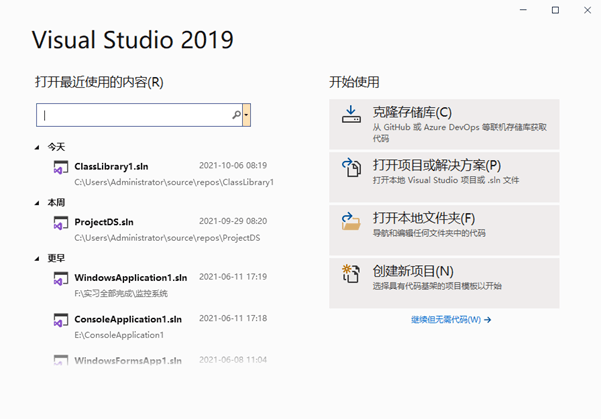This screenshot has height=419, width=601.
Task: Click the WindowsApplication1.sln solution icon
Action: pos(61,278)
